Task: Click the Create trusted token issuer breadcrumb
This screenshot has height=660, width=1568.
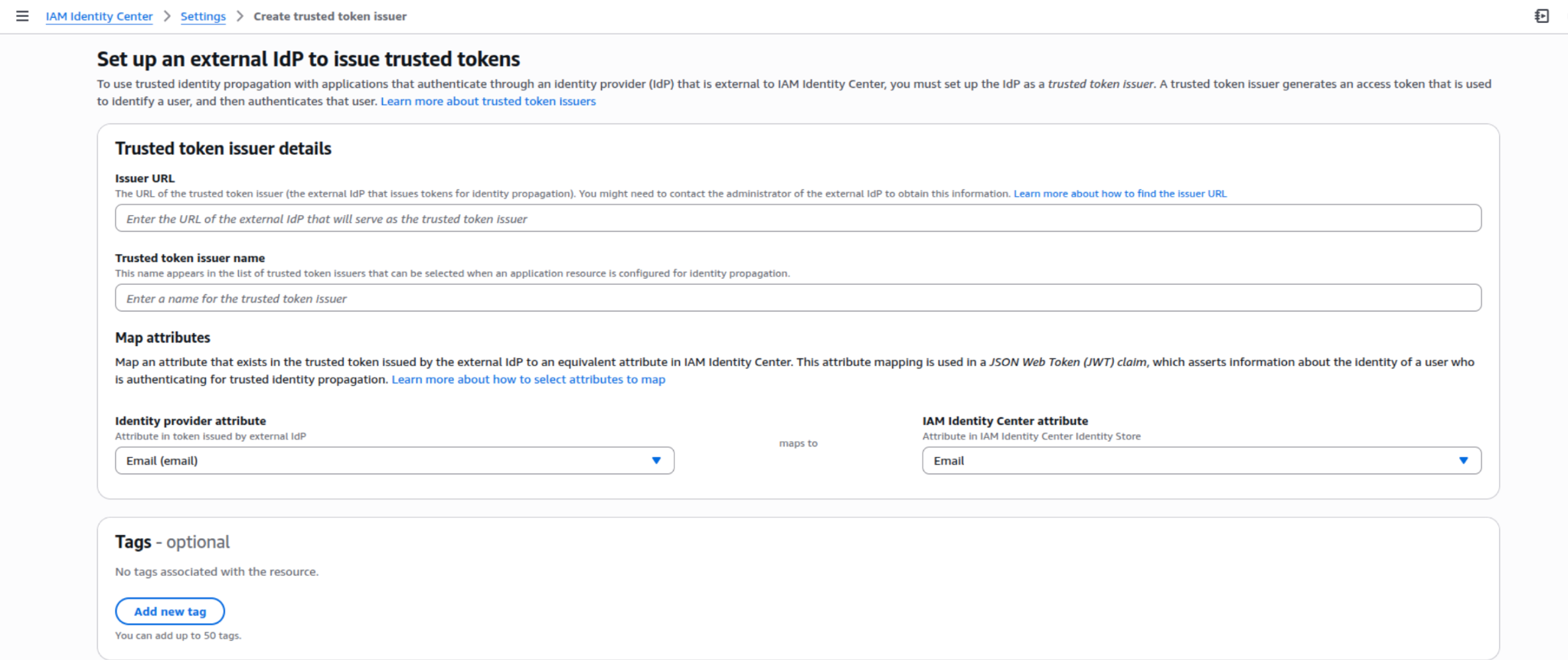Action: [x=330, y=16]
